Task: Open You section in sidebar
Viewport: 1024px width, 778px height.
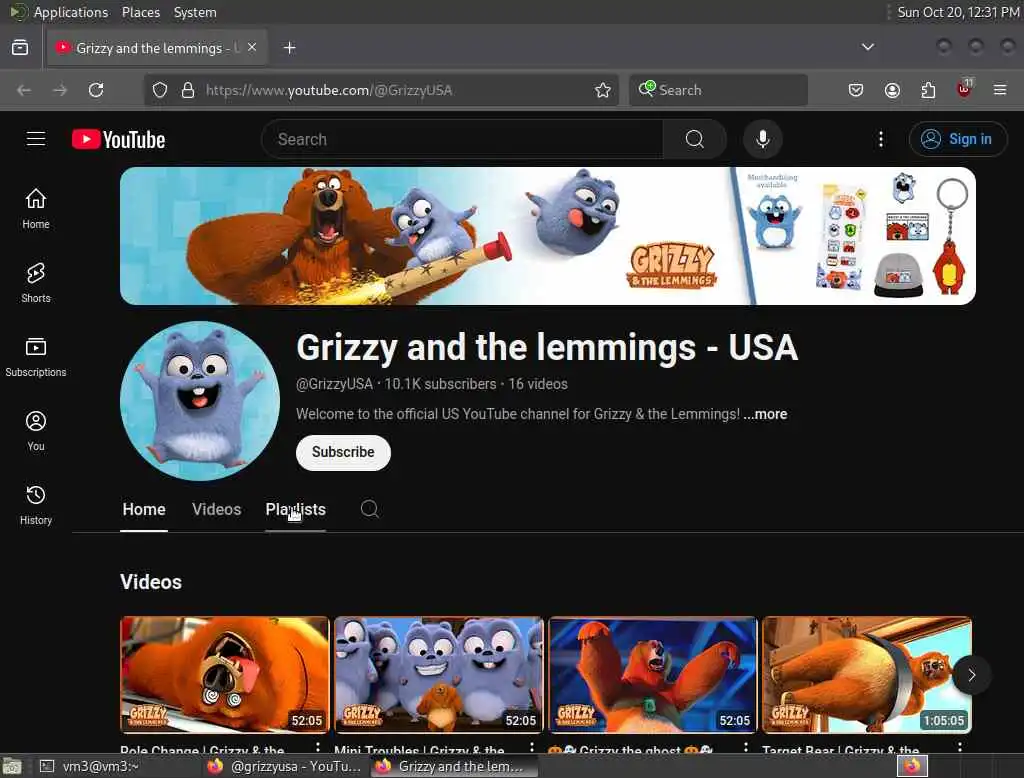Action: [36, 430]
